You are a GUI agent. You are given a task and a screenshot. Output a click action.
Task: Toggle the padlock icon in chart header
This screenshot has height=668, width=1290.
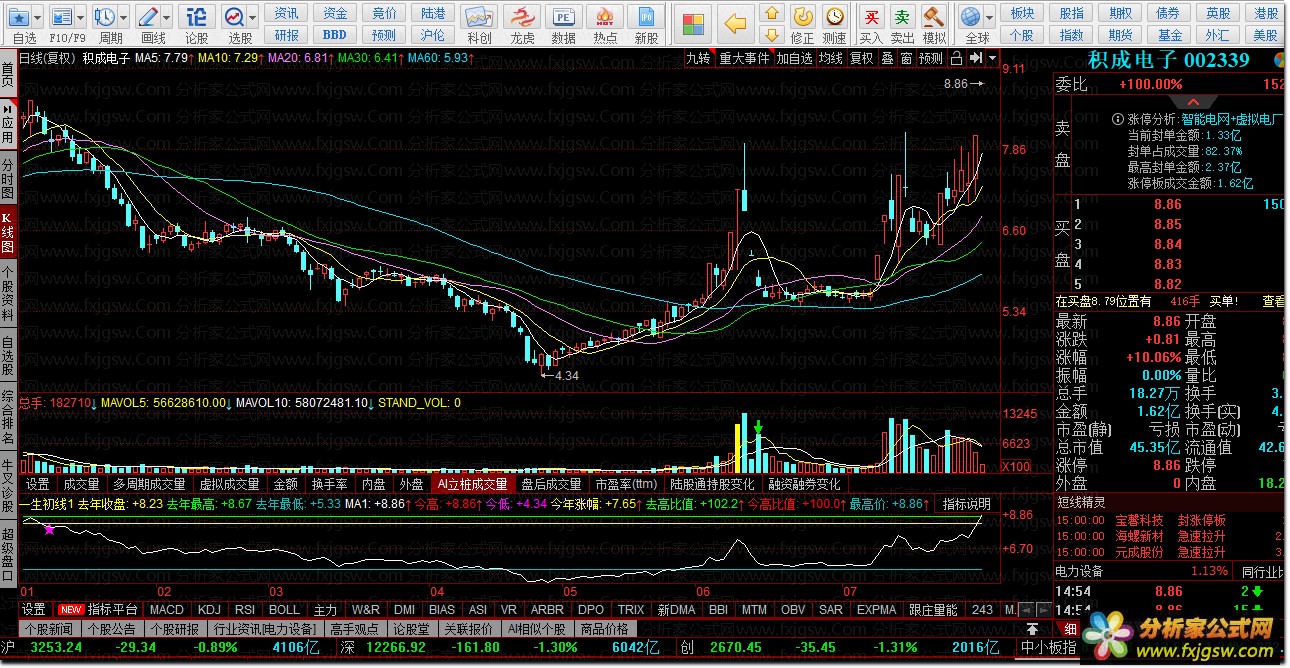pos(957,58)
